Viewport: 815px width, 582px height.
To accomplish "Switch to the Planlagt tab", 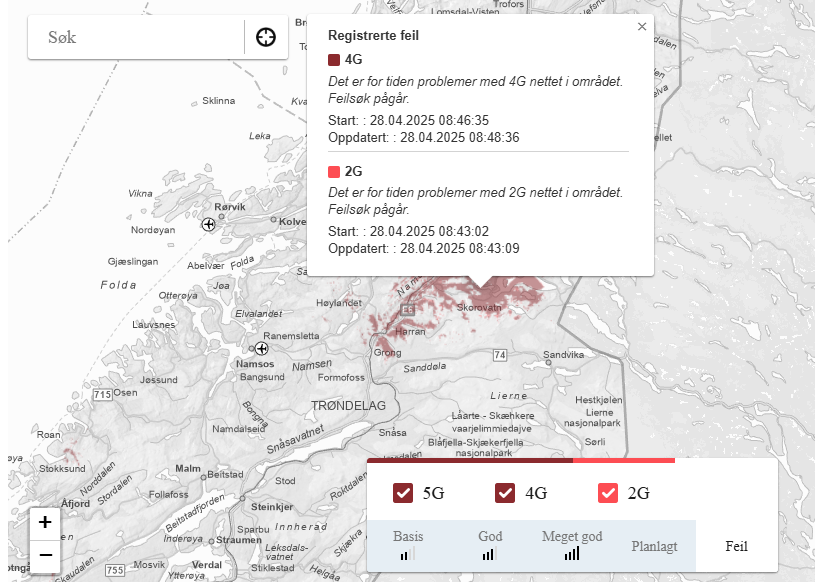I will (654, 546).
